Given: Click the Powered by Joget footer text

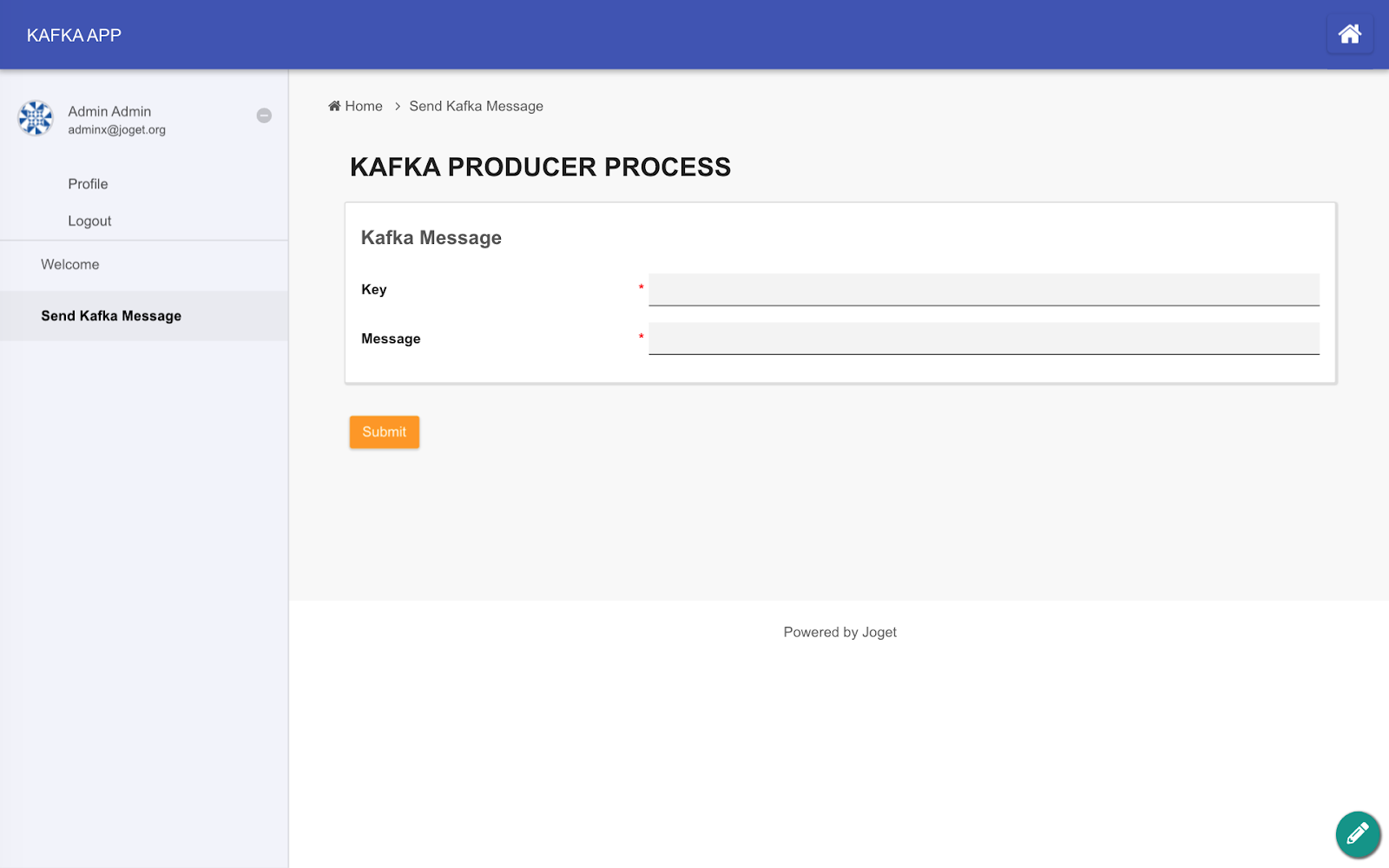Looking at the screenshot, I should (x=839, y=633).
